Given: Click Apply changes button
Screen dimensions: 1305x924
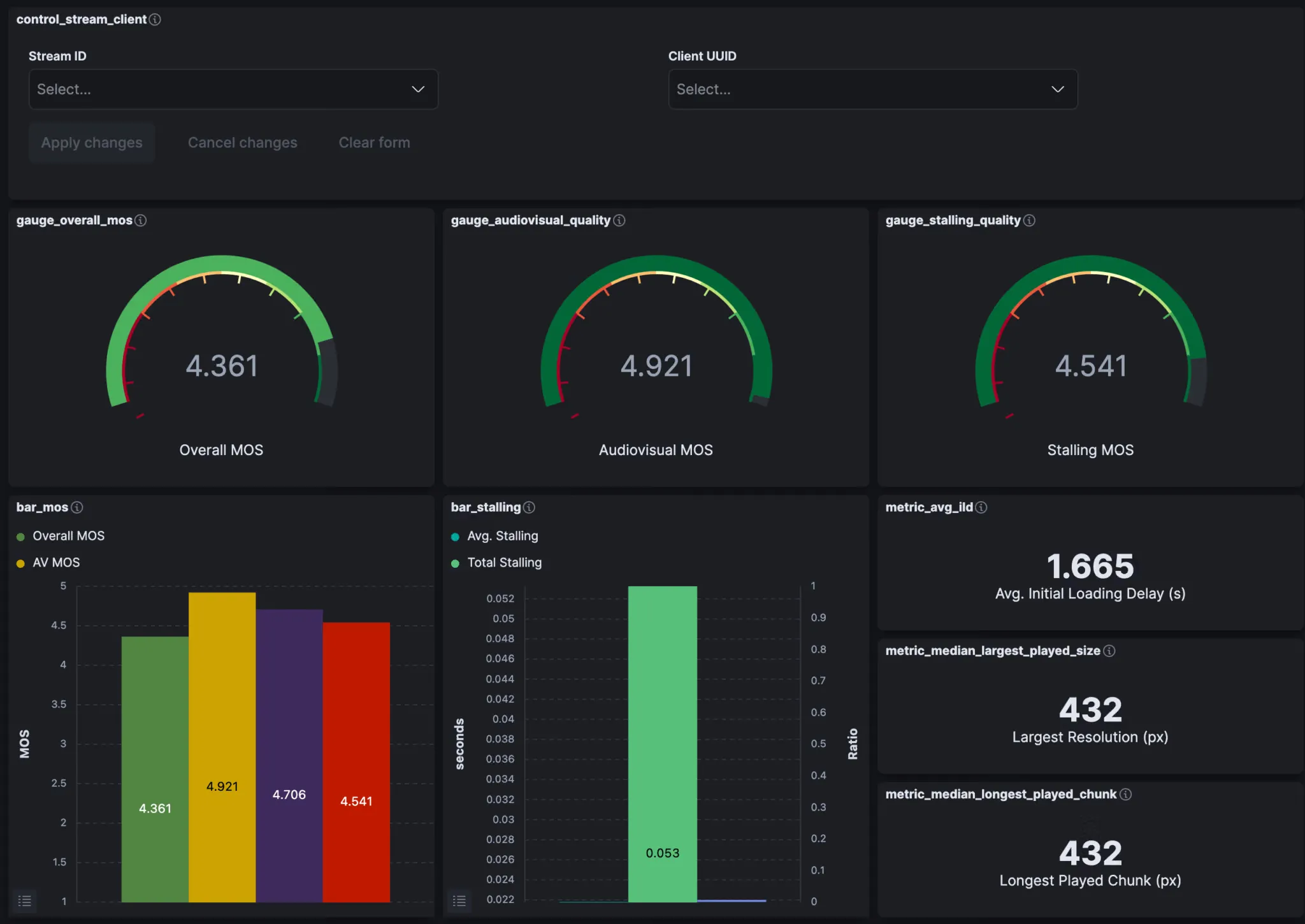Looking at the screenshot, I should click(x=92, y=143).
